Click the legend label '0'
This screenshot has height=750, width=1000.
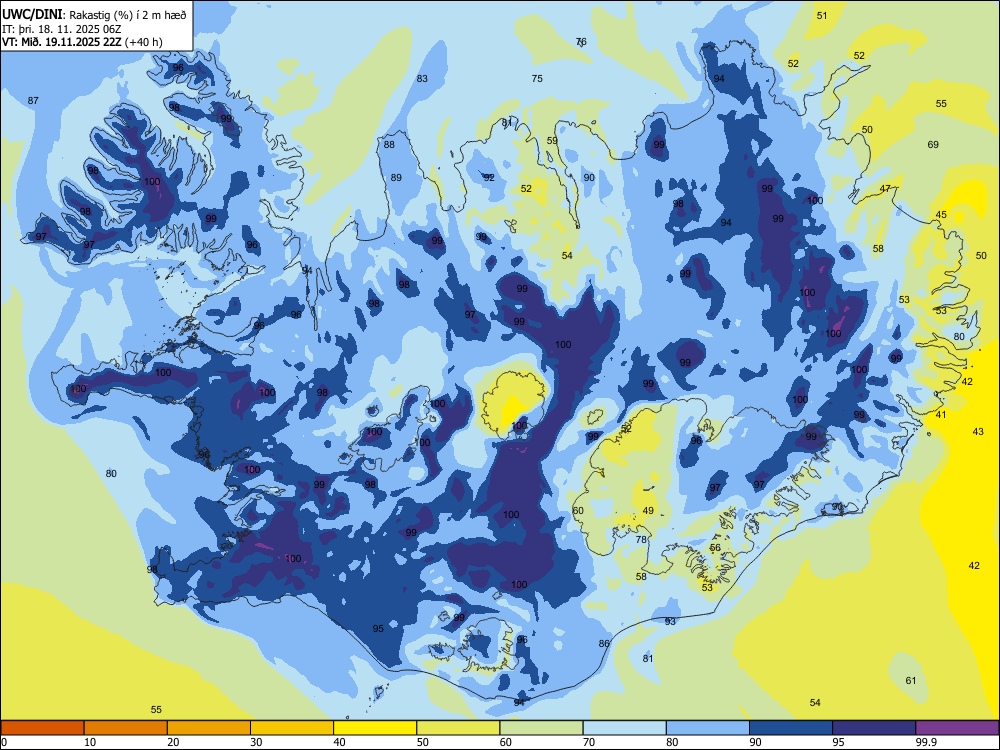coord(4,742)
